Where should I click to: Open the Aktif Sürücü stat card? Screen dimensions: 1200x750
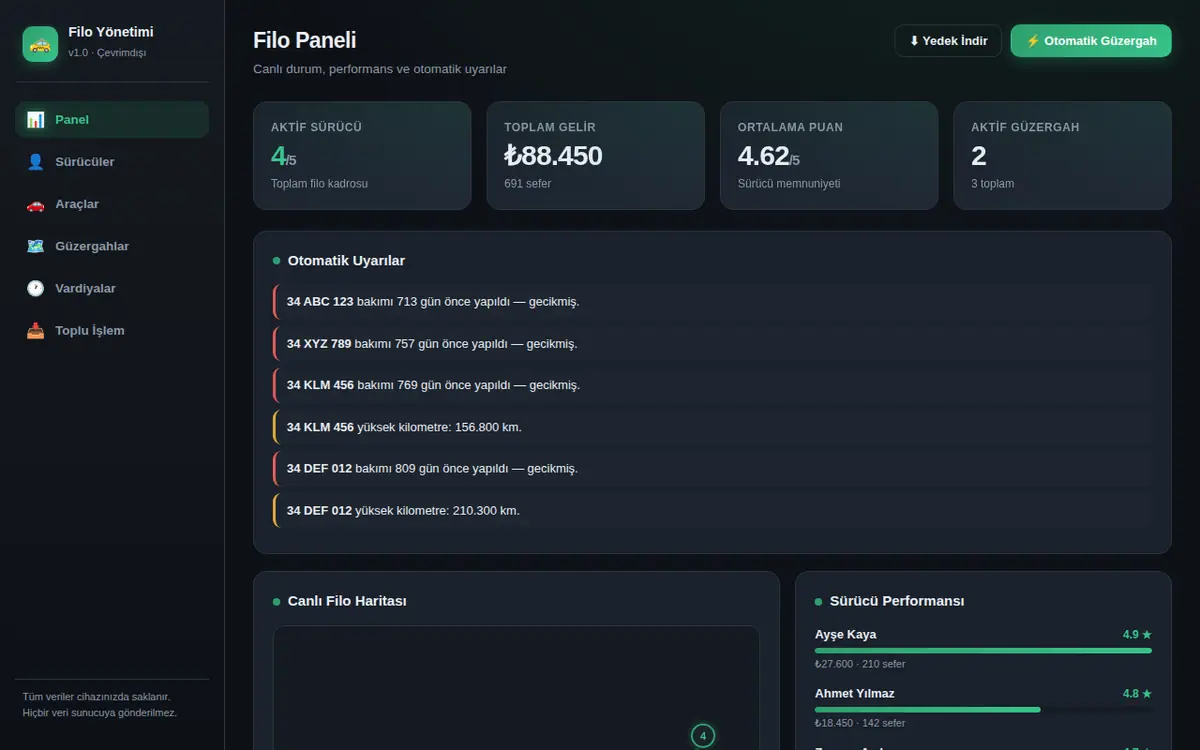pos(362,156)
